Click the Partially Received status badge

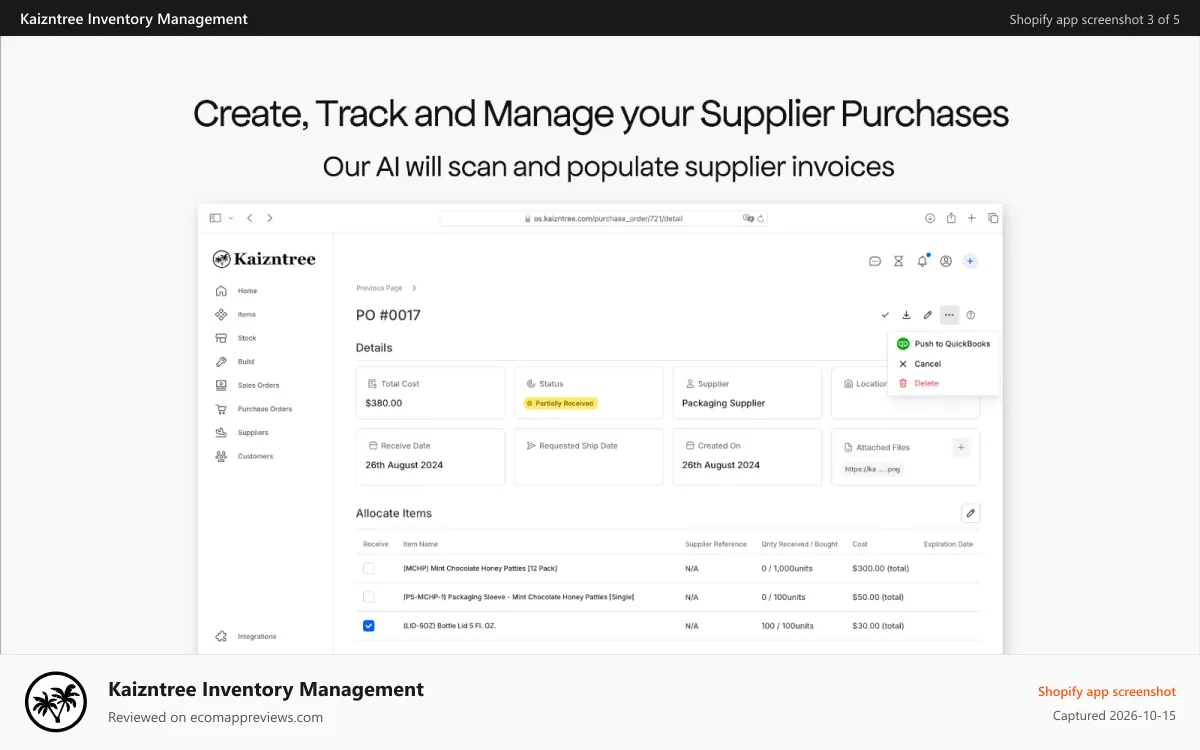(x=560, y=403)
